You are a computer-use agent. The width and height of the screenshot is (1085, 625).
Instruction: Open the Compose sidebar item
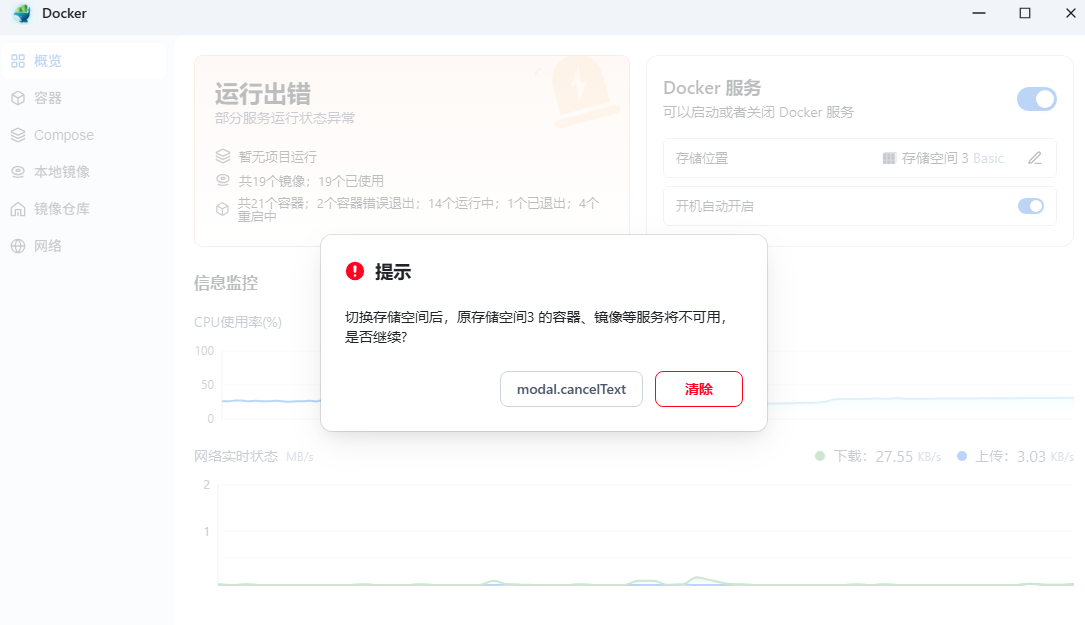click(x=83, y=135)
